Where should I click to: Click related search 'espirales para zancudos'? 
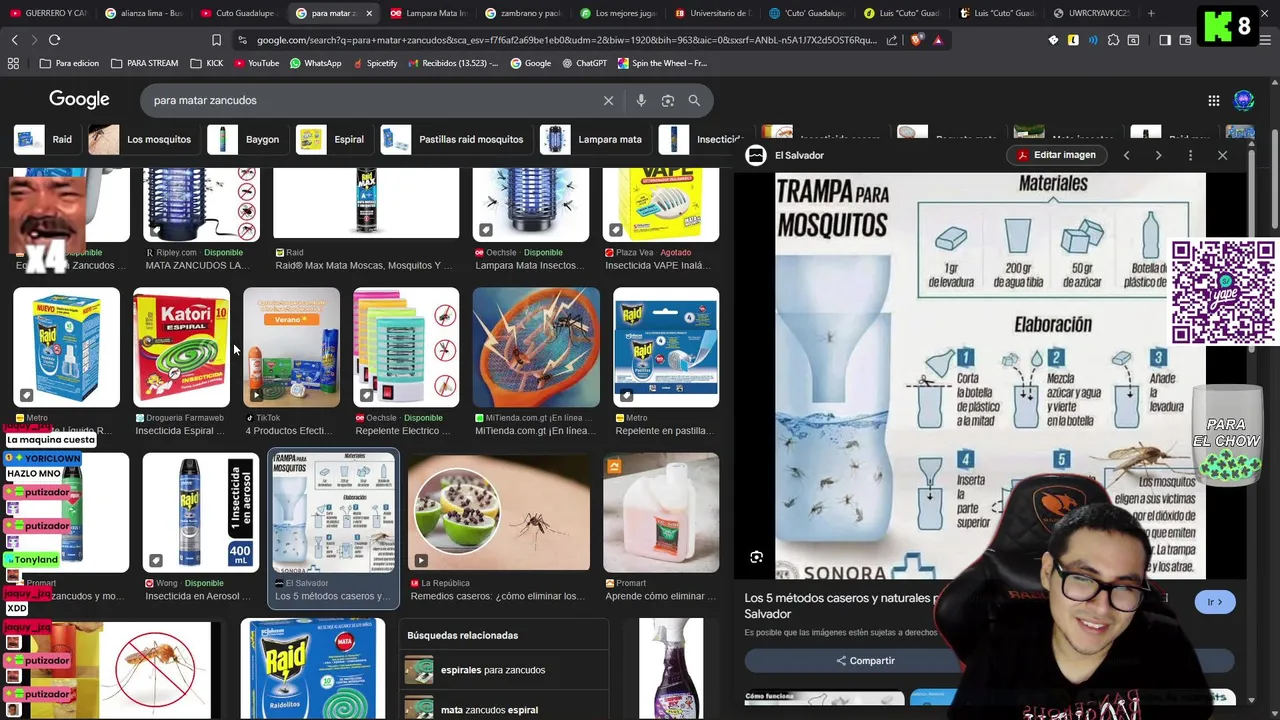pos(505,670)
